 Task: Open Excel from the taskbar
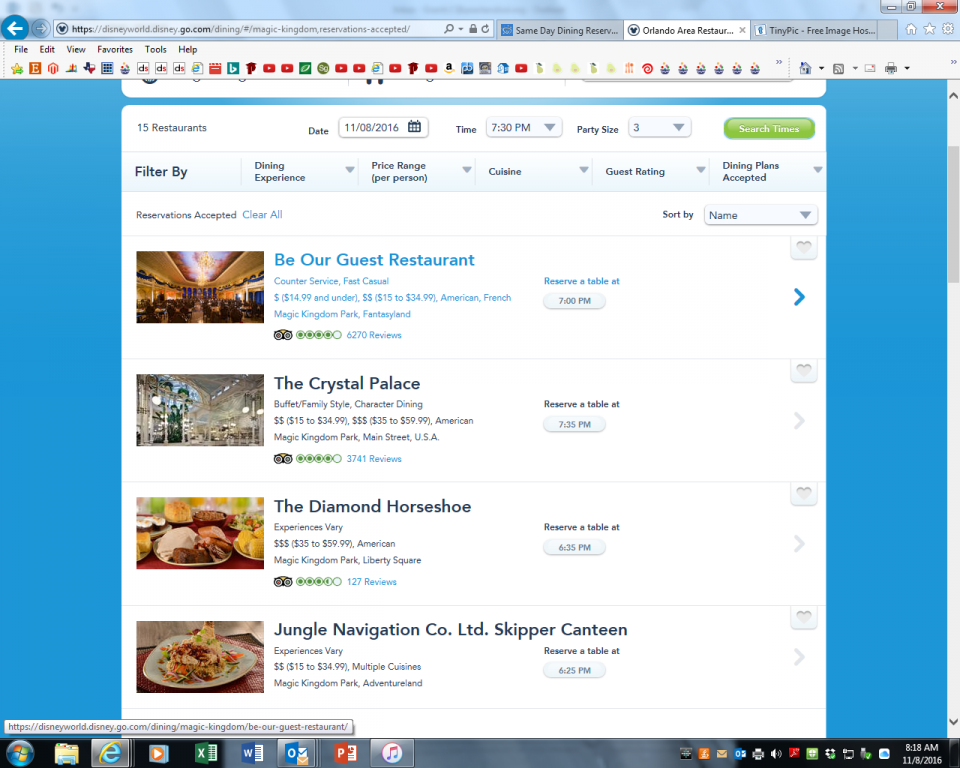[206, 753]
